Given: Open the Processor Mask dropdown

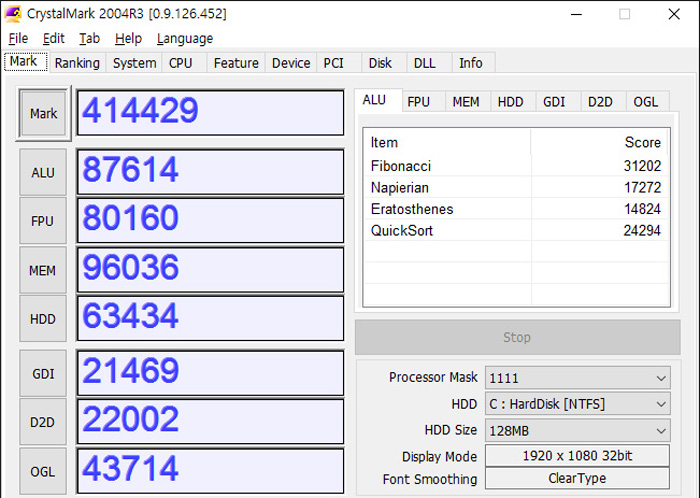Looking at the screenshot, I should pyautogui.click(x=578, y=378).
